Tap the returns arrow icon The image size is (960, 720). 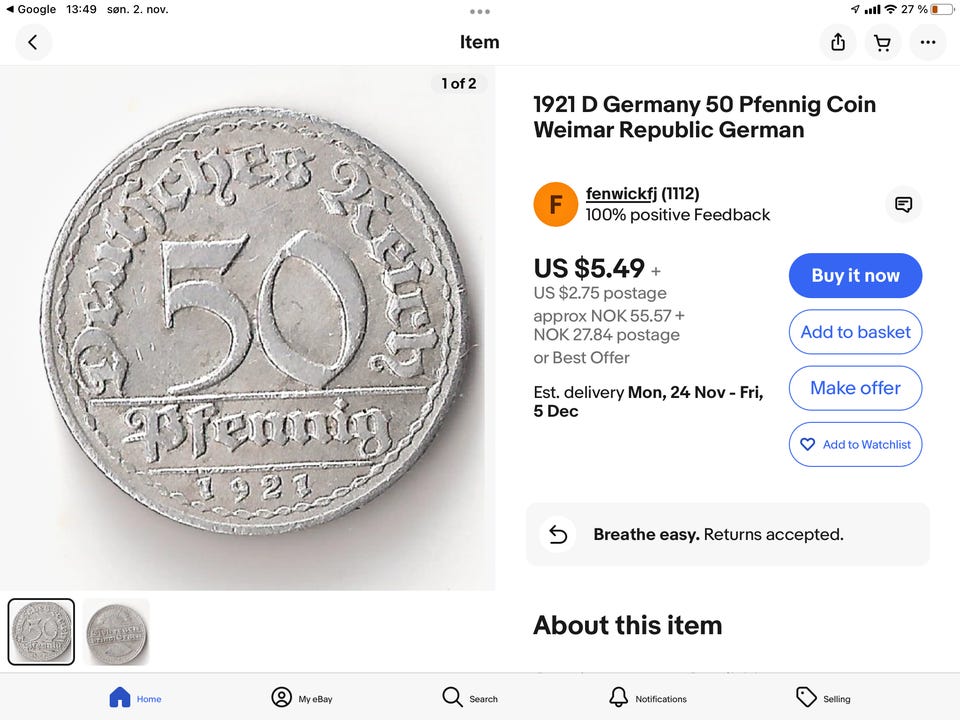558,534
